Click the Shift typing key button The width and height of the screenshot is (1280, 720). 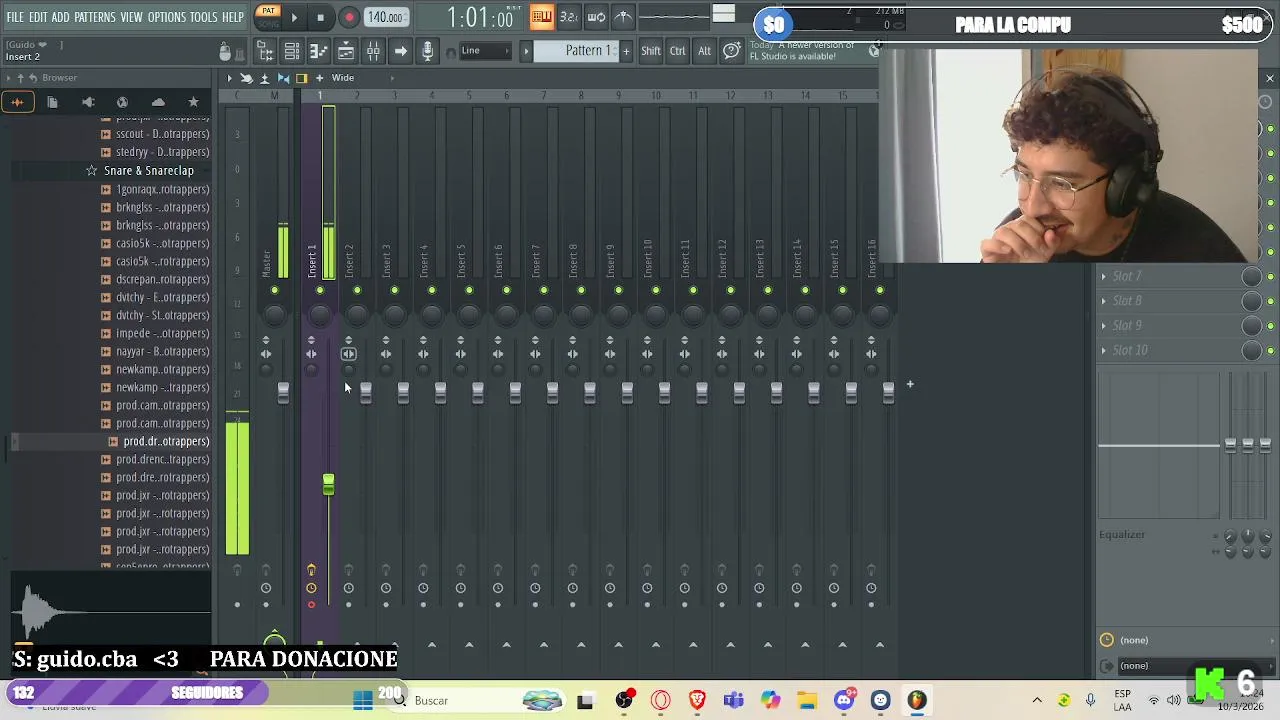[651, 51]
